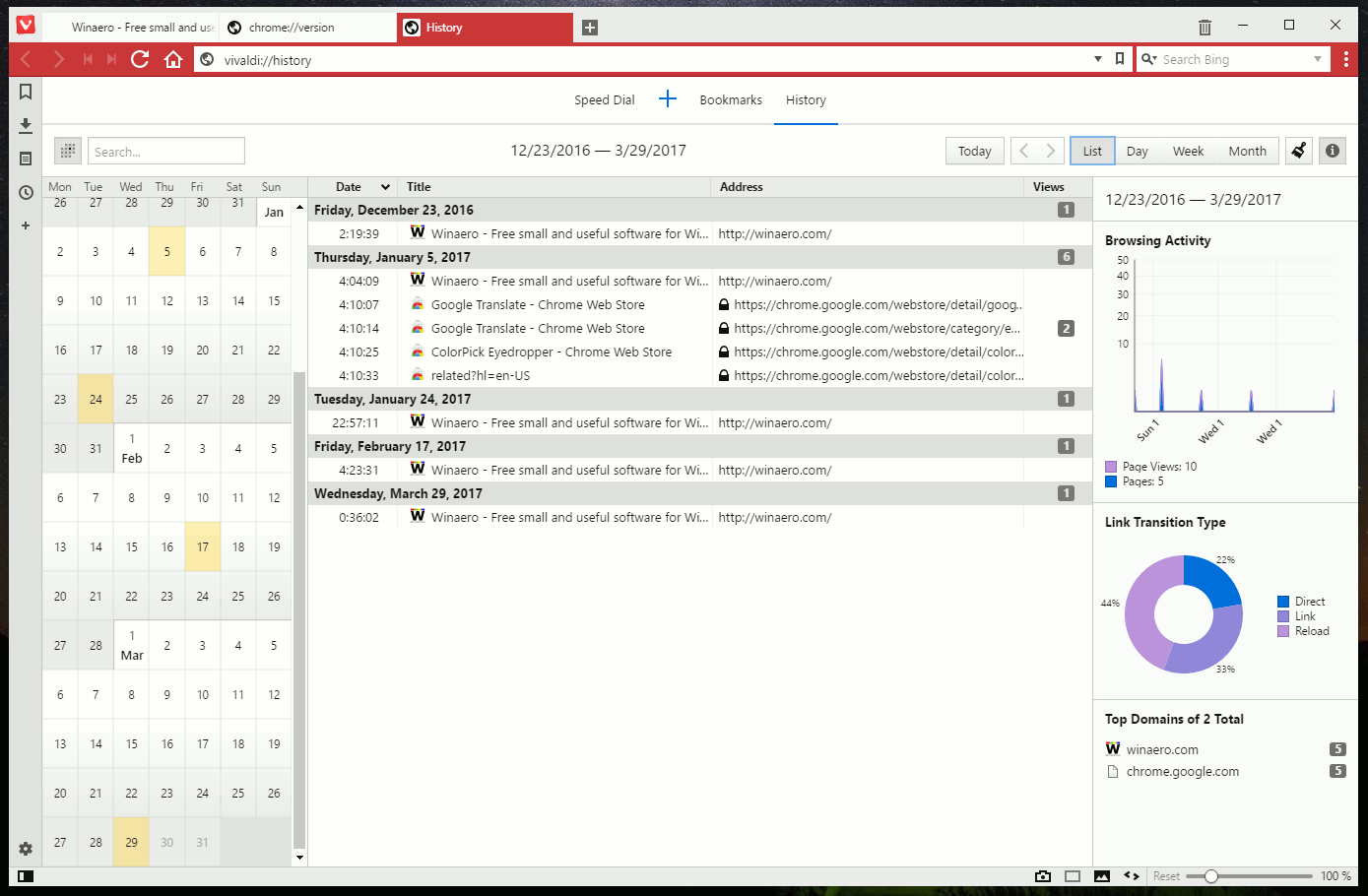Viewport: 1368px width, 896px height.
Task: Open the closed tabs trash can
Action: (x=1205, y=27)
